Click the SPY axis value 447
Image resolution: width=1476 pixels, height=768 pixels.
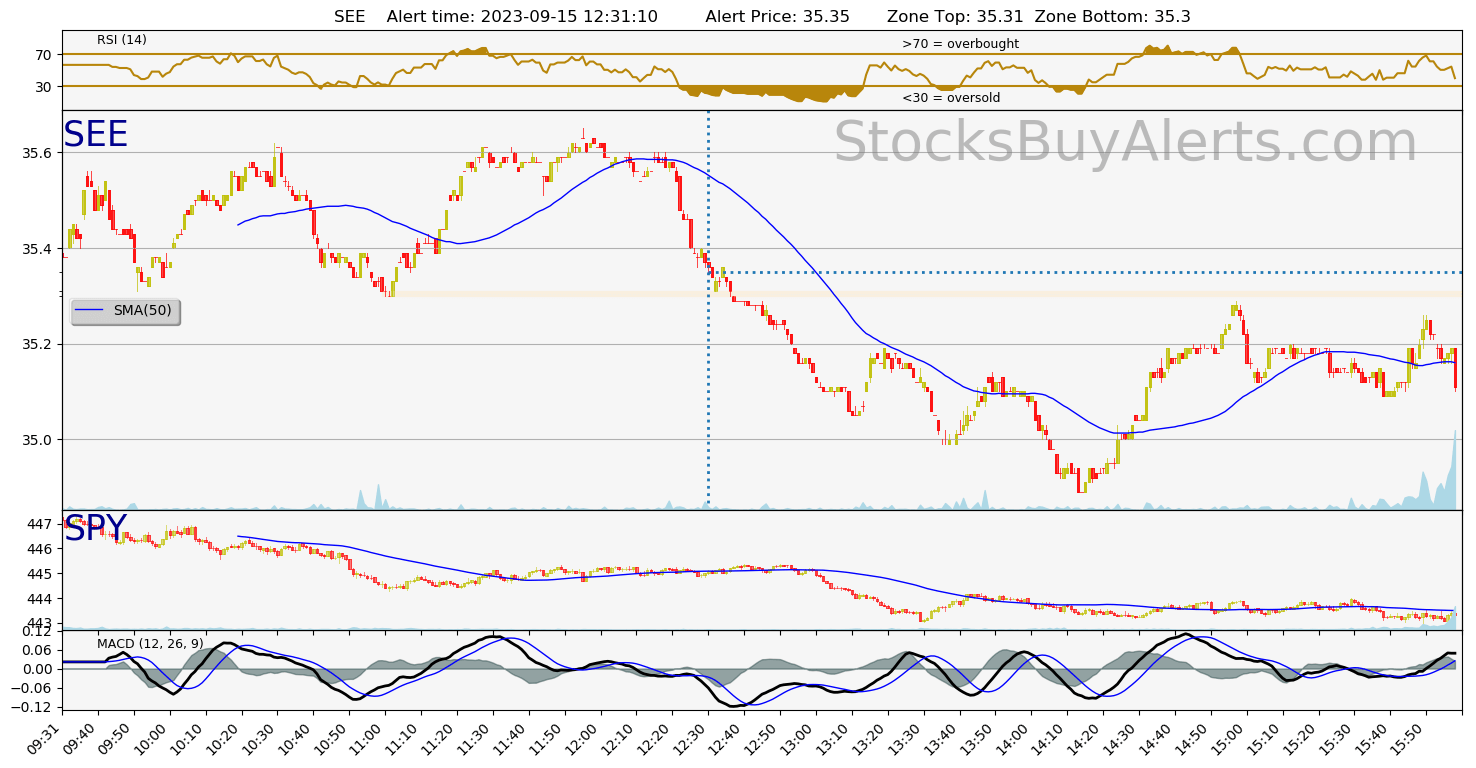41,524
